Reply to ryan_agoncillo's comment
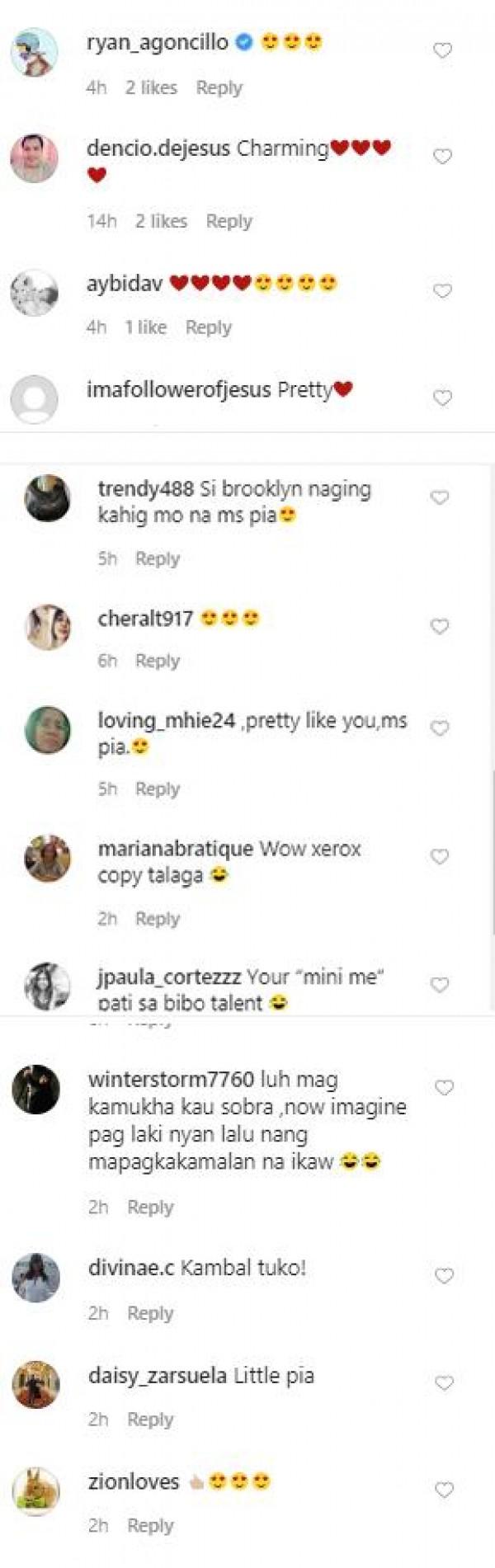The width and height of the screenshot is (495, 1568). click(219, 87)
